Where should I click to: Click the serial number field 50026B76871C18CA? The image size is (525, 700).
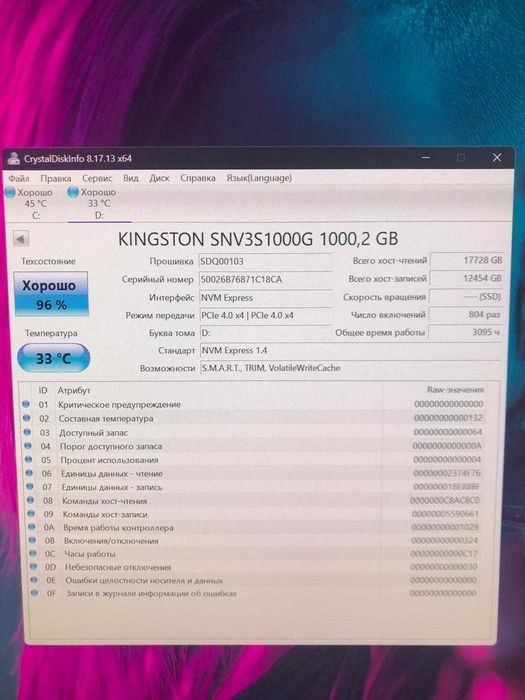266,279
